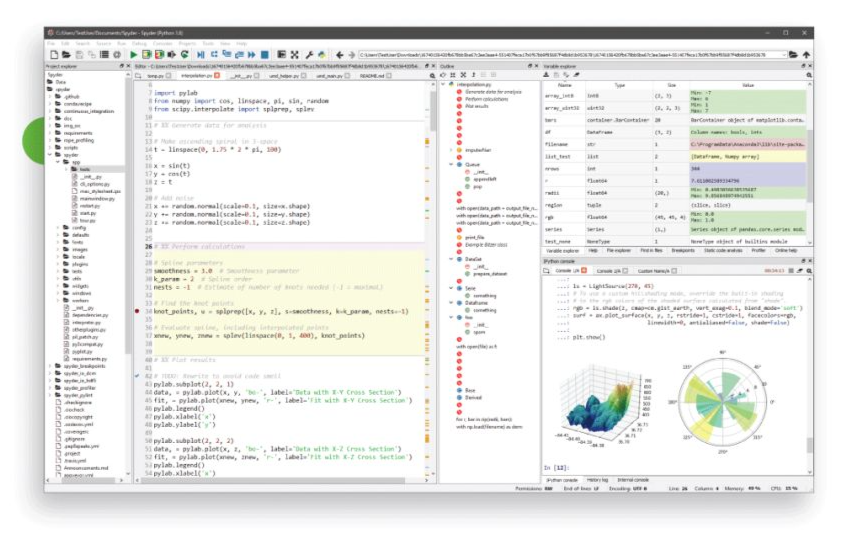
Task: Stop debugging with the blue square icon
Action: (265, 55)
